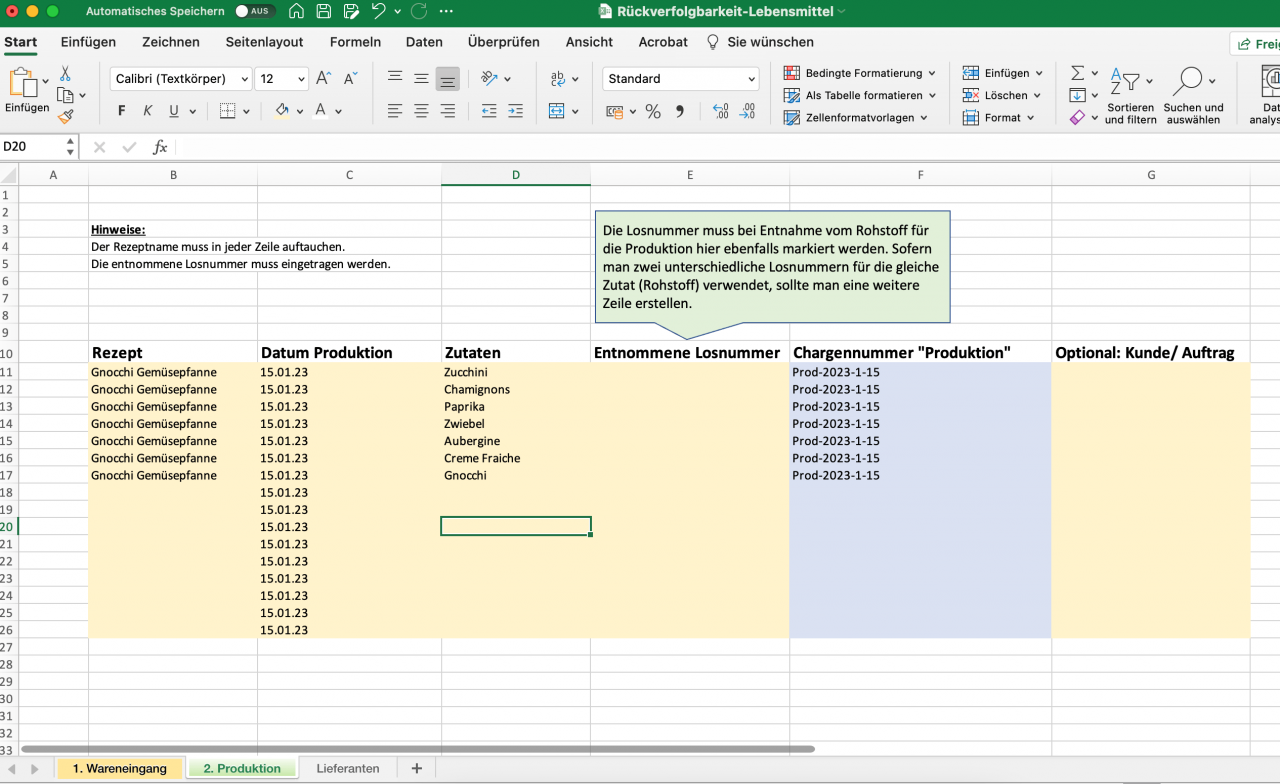The width and height of the screenshot is (1280, 784).
Task: Click the text orientation icon
Action: (x=489, y=78)
